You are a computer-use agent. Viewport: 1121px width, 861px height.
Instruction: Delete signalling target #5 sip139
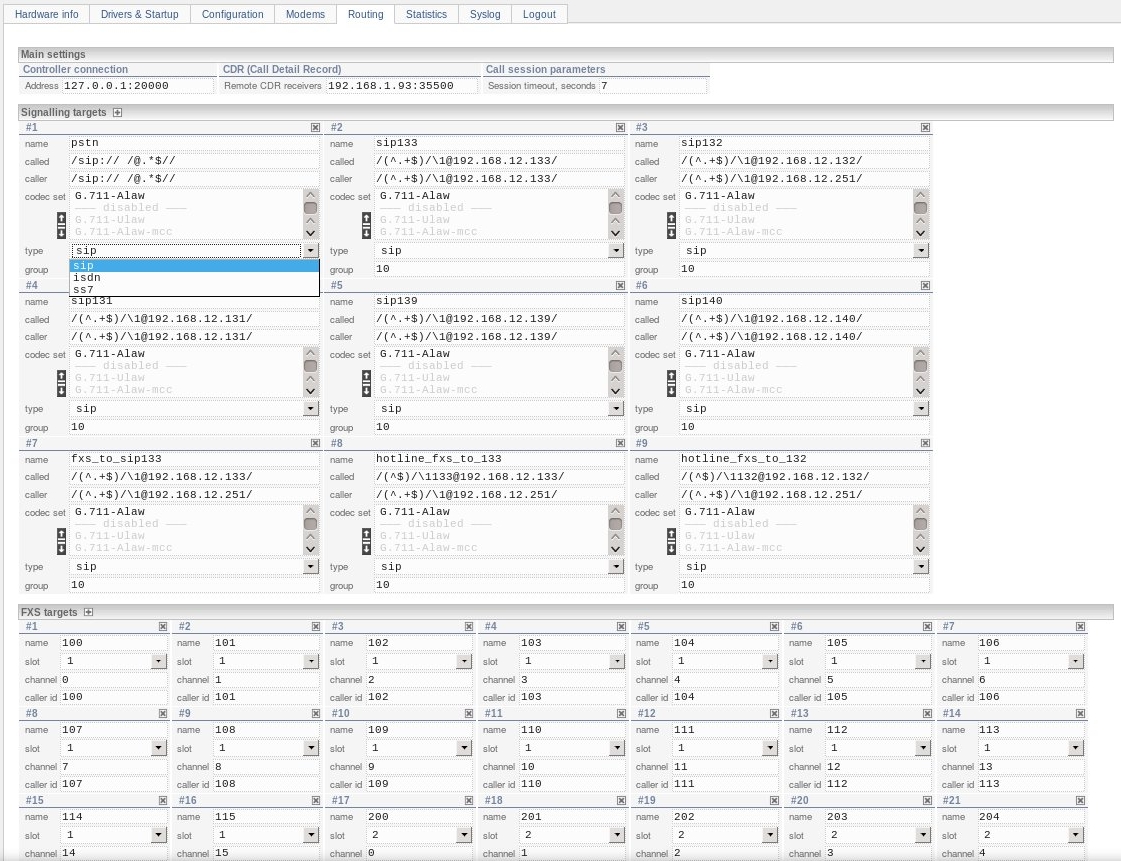click(x=621, y=285)
